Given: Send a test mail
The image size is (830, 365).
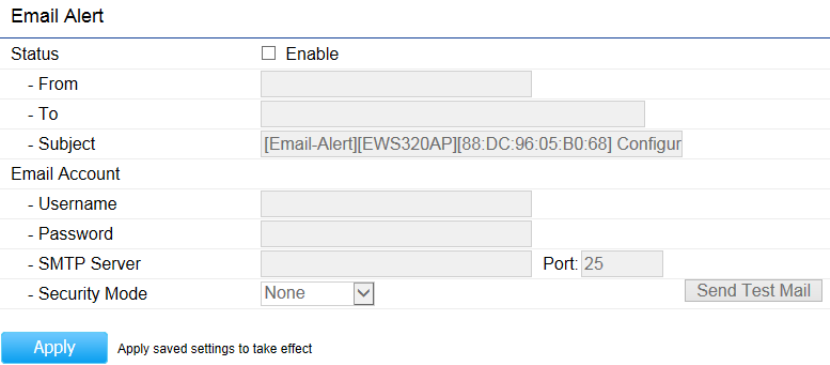Looking at the screenshot, I should point(753,290).
